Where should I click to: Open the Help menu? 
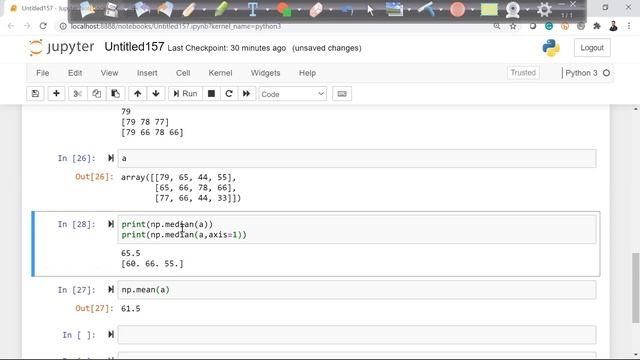pos(307,73)
